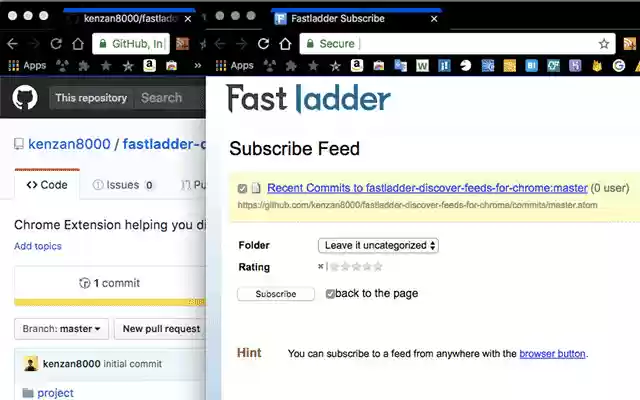Click Add topics link
Image resolution: width=640 pixels, height=400 pixels.
(38, 246)
